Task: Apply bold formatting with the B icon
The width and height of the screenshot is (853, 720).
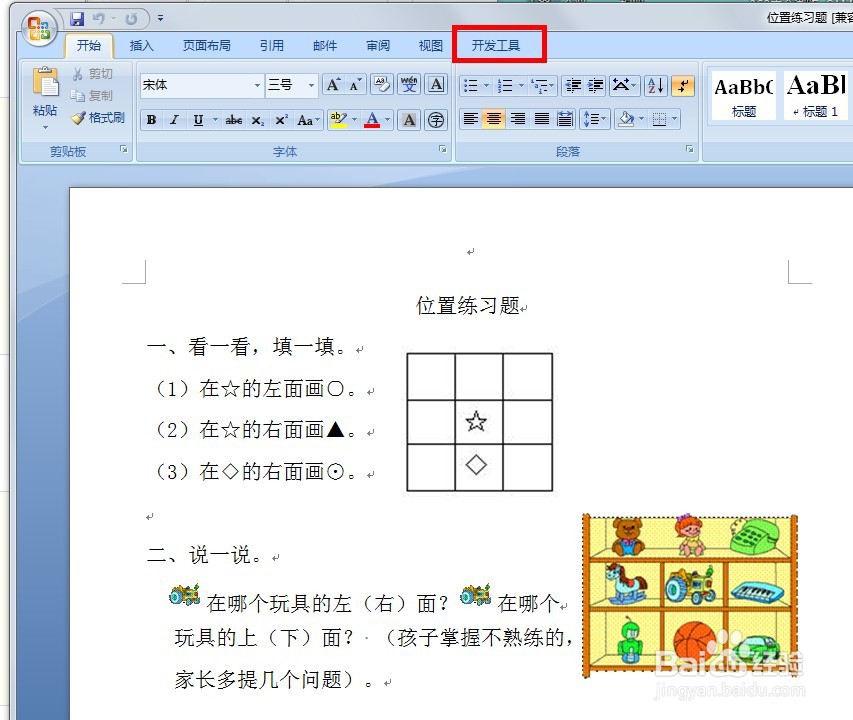Action: (x=150, y=120)
